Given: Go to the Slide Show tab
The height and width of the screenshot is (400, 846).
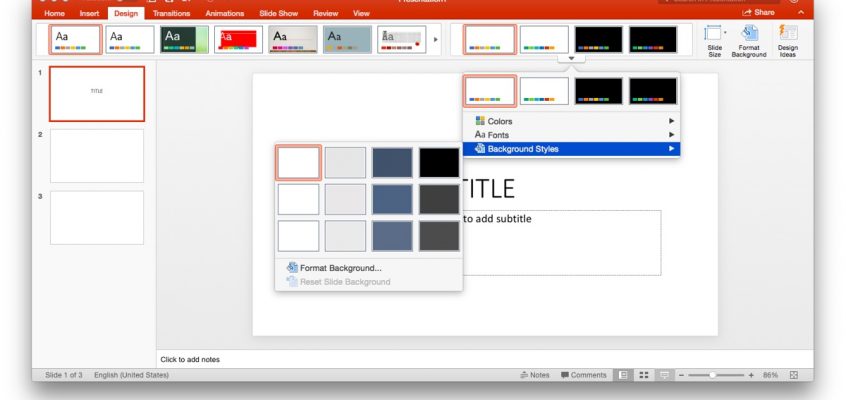Looking at the screenshot, I should [278, 13].
